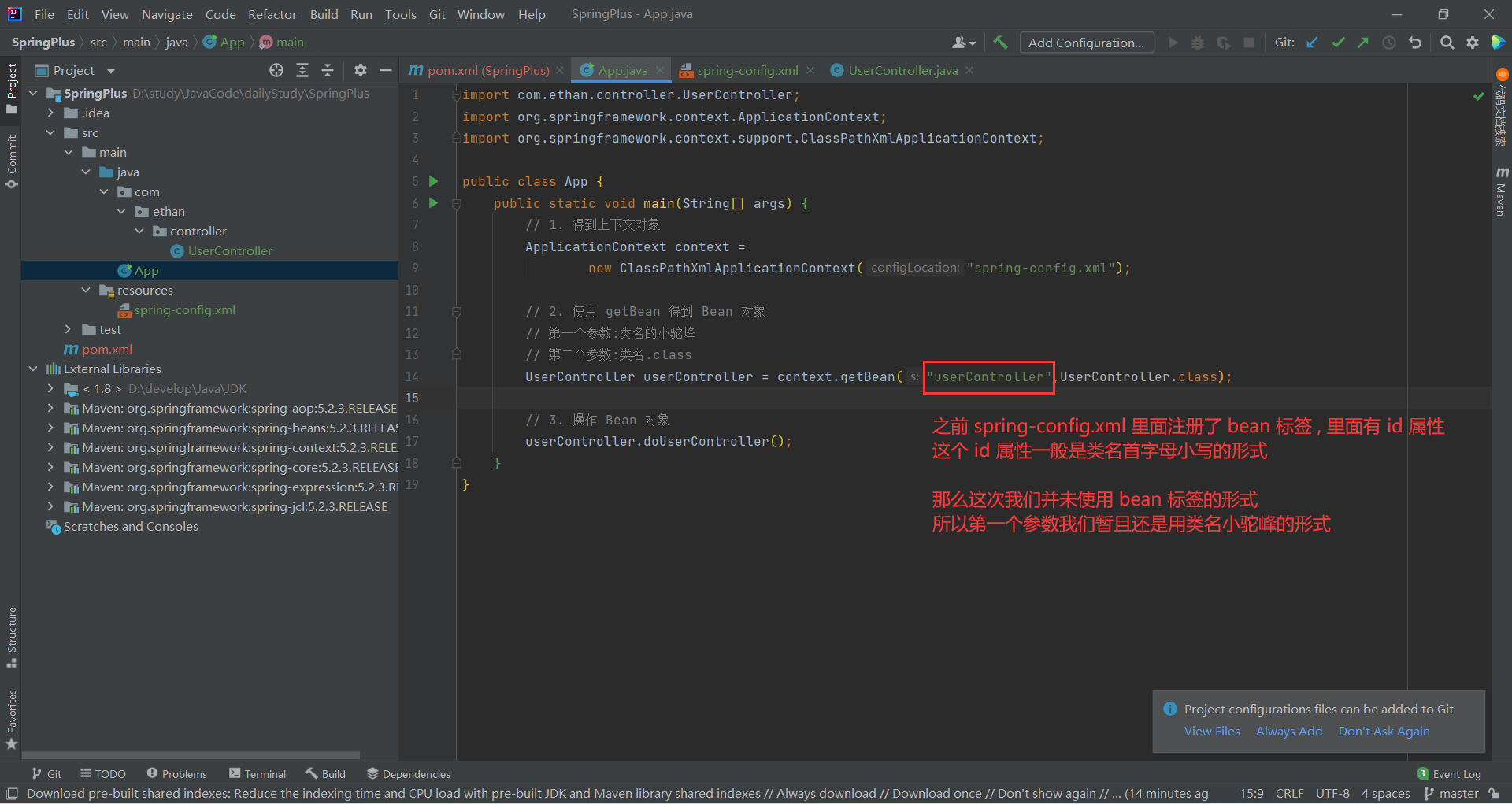Collapse the SpringPlus root folder
The width and height of the screenshot is (1512, 804).
coord(33,93)
